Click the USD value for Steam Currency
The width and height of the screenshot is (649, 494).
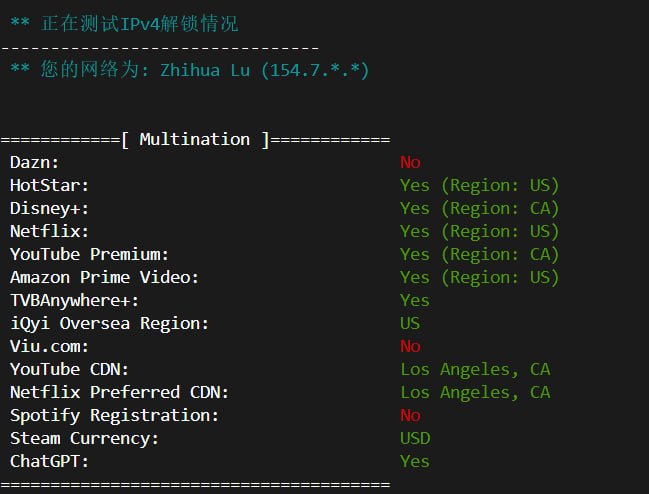point(415,438)
